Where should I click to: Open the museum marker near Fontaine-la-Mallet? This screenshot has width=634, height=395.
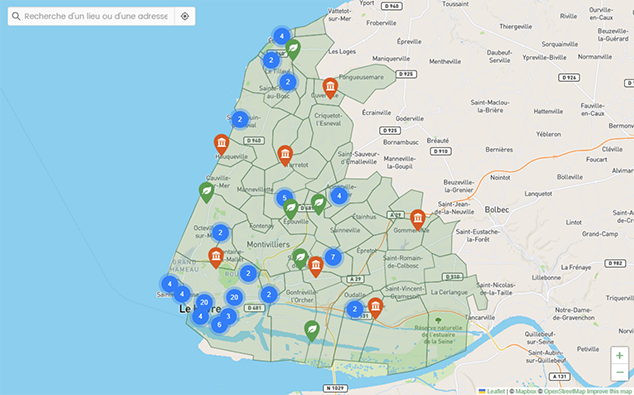[216, 258]
